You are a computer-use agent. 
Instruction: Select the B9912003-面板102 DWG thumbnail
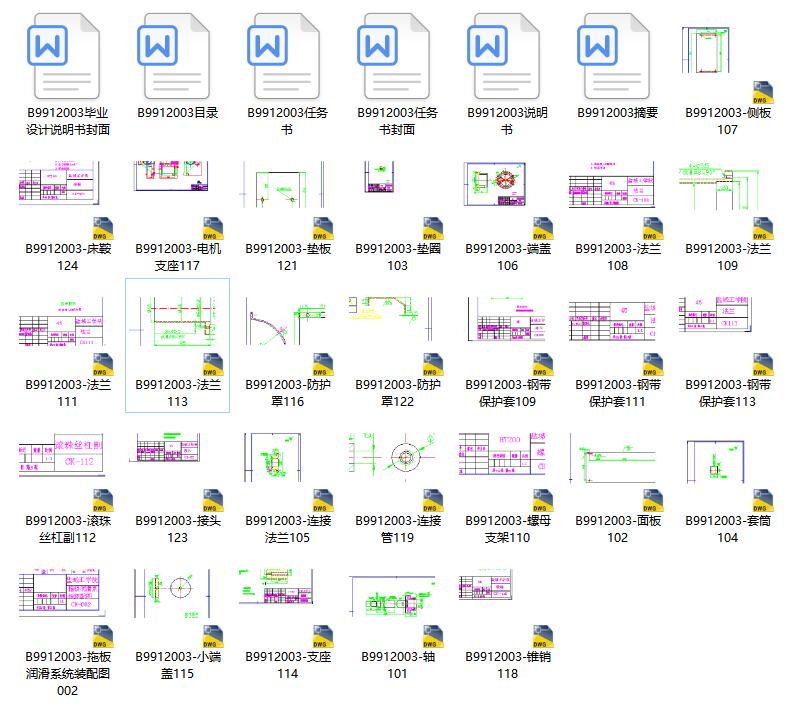pyautogui.click(x=613, y=457)
